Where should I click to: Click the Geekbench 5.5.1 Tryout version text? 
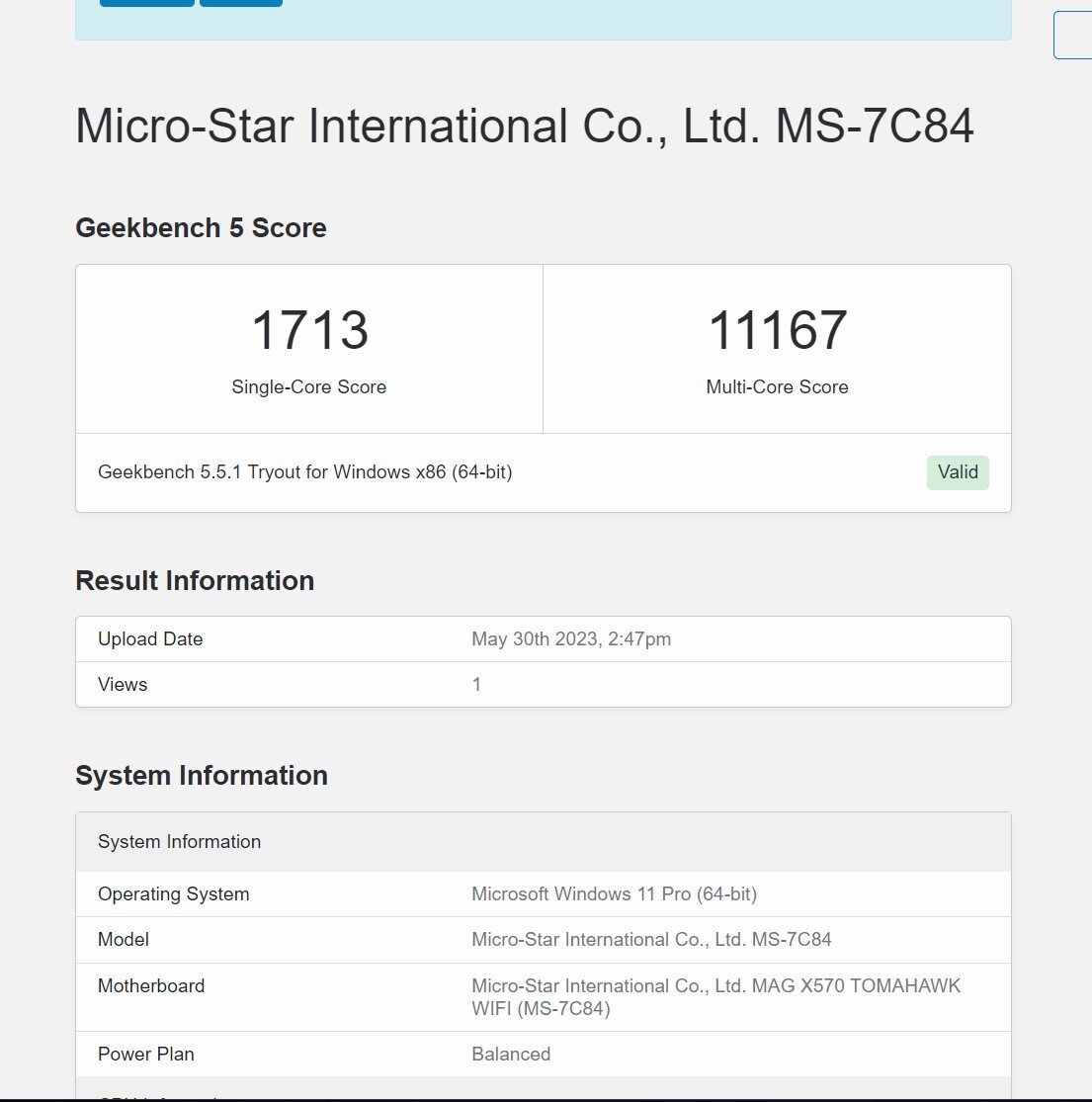[305, 472]
